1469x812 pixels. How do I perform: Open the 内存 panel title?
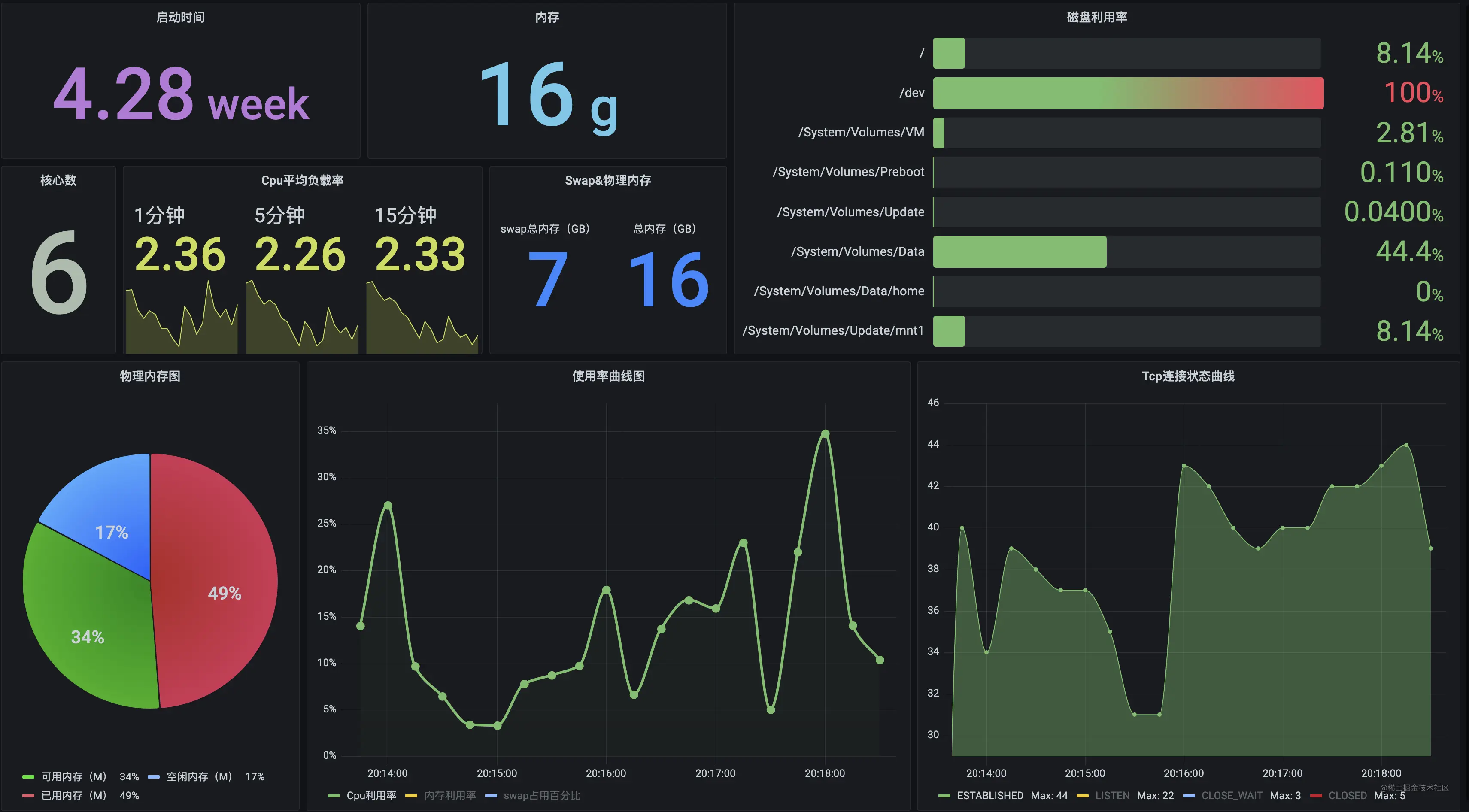tap(547, 18)
